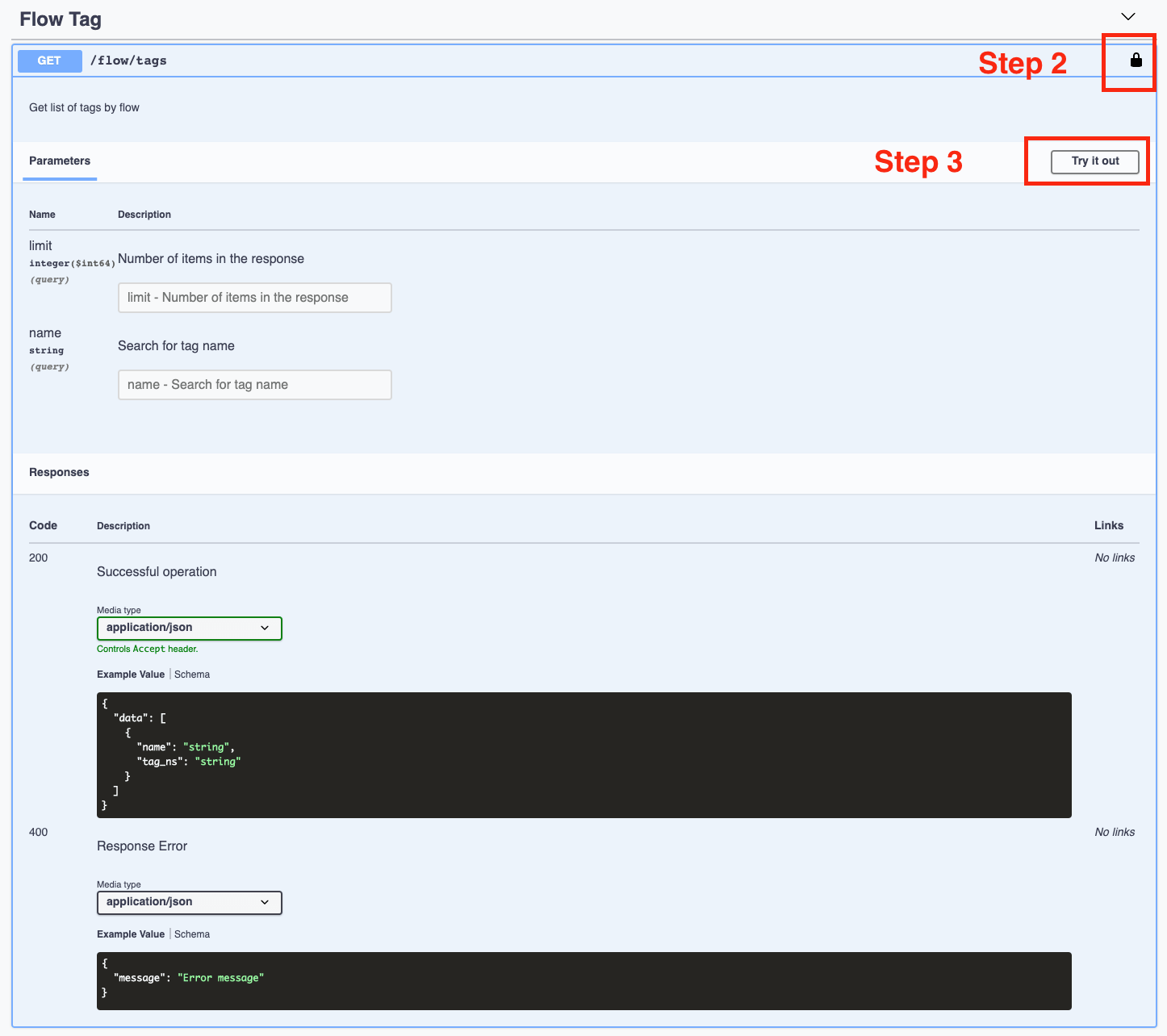This screenshot has height=1036, width=1167.
Task: Click the 'Links' column header
Action: point(1109,525)
